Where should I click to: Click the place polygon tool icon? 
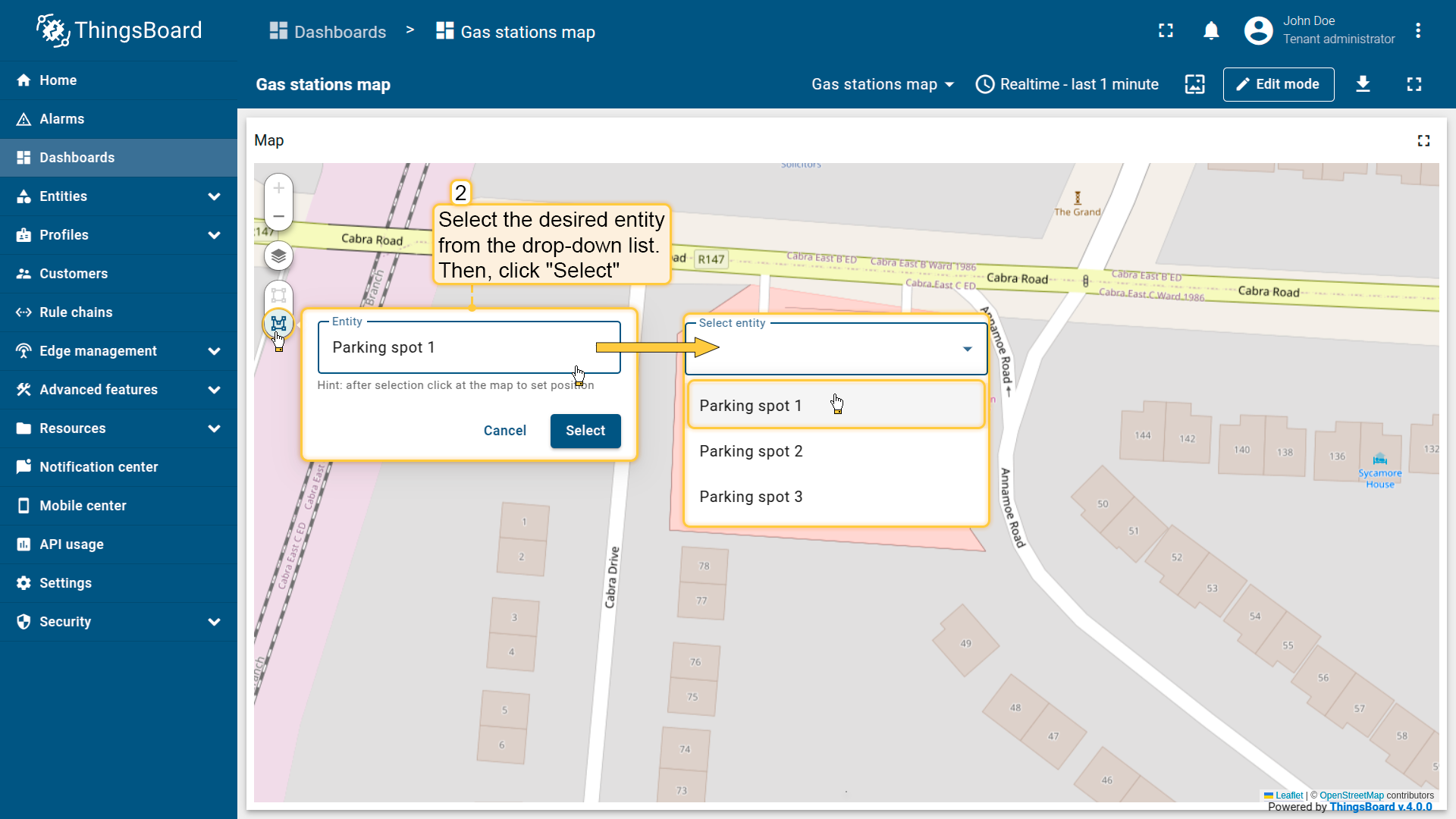tap(278, 323)
